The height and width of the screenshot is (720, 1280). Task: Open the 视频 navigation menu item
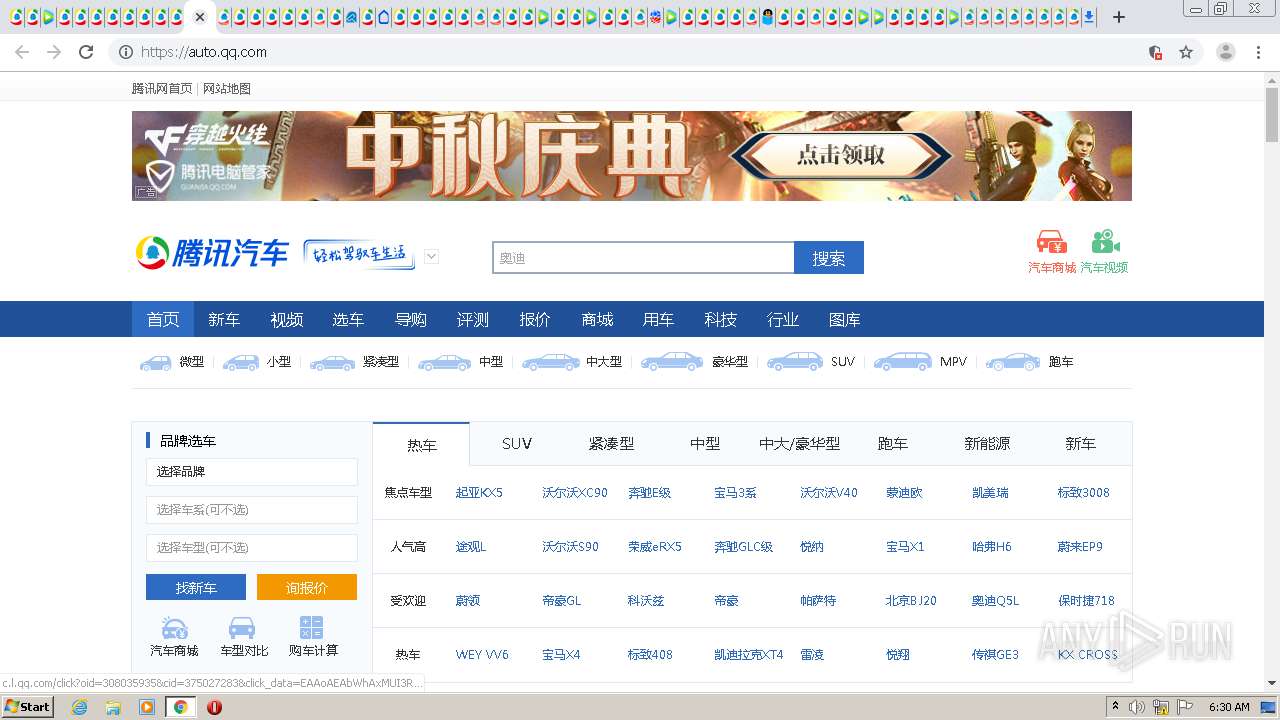pos(286,319)
